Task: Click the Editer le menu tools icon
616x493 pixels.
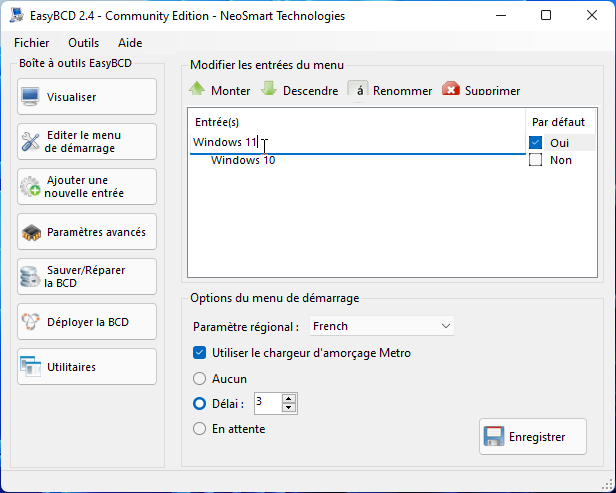Action: (30, 142)
